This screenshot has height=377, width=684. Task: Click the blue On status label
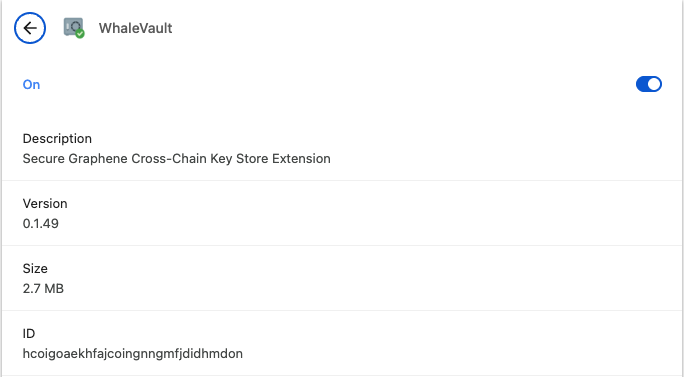[31, 85]
